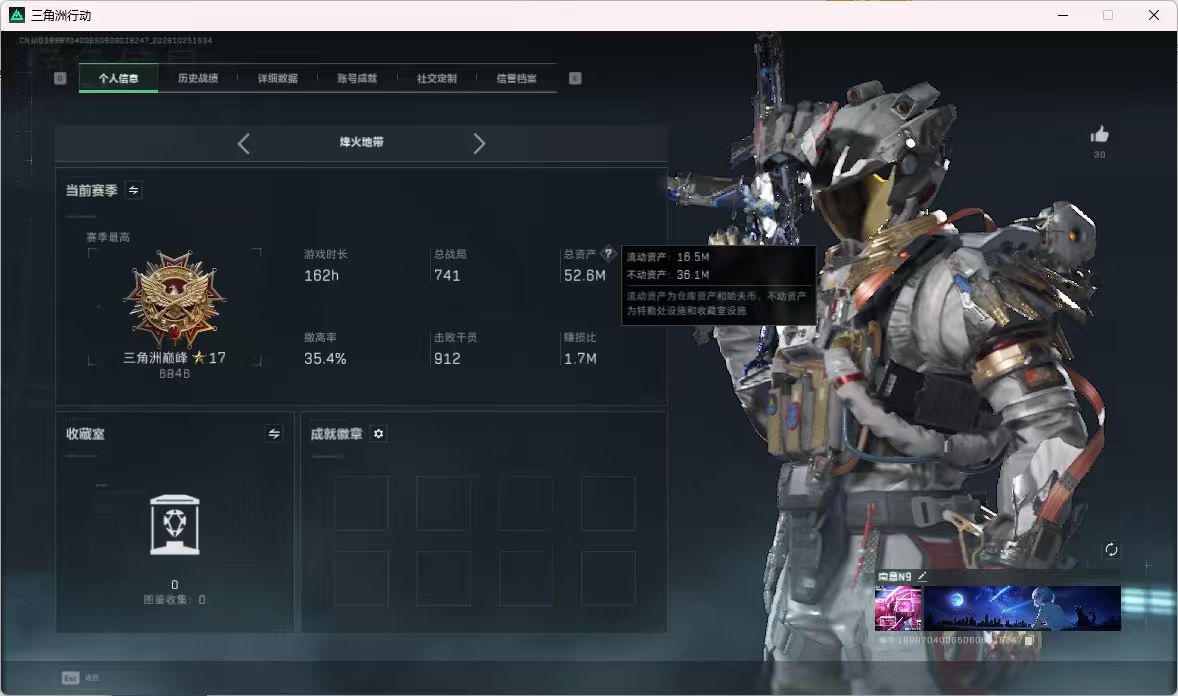Click the pink player avatar thumbnail
The image size is (1178, 696).
(x=899, y=608)
